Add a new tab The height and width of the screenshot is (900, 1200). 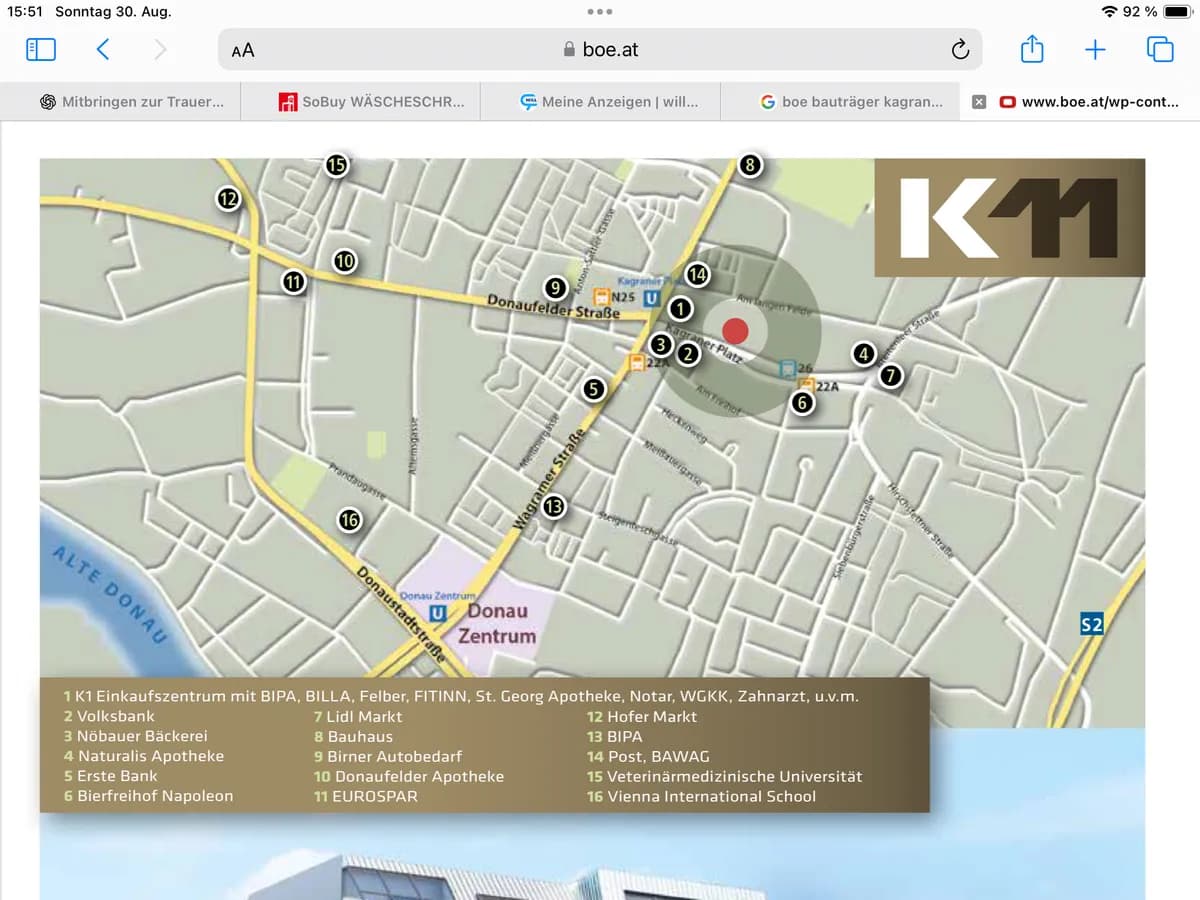tap(1096, 49)
